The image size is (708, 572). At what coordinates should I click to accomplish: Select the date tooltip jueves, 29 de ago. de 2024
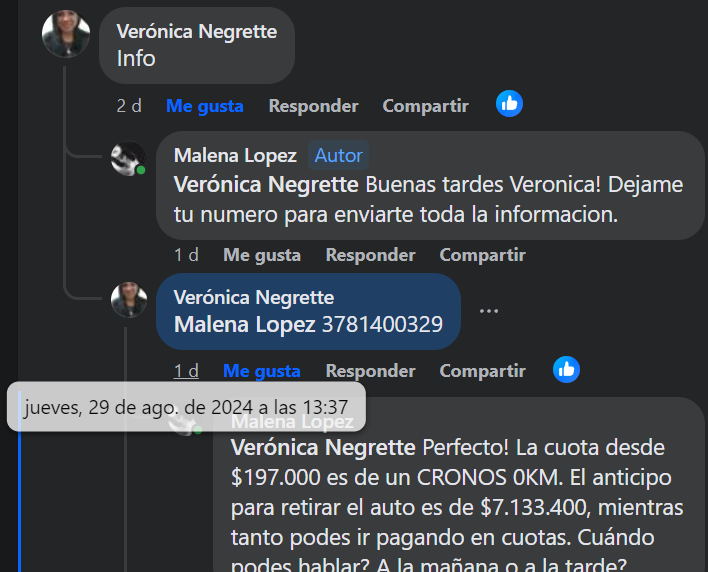(x=186, y=407)
